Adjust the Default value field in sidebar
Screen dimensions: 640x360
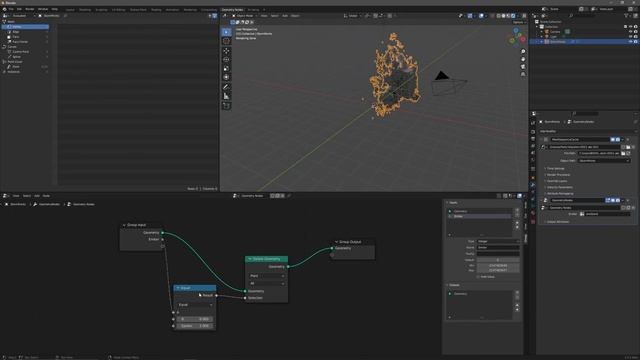coord(498,260)
